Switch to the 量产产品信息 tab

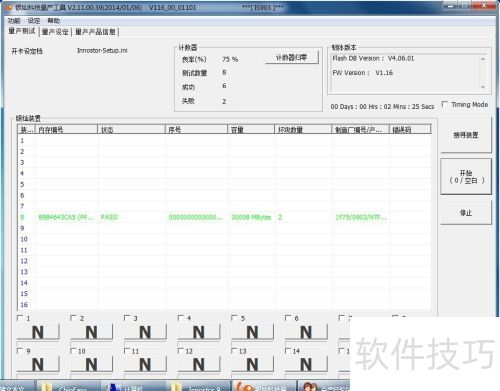[95, 32]
